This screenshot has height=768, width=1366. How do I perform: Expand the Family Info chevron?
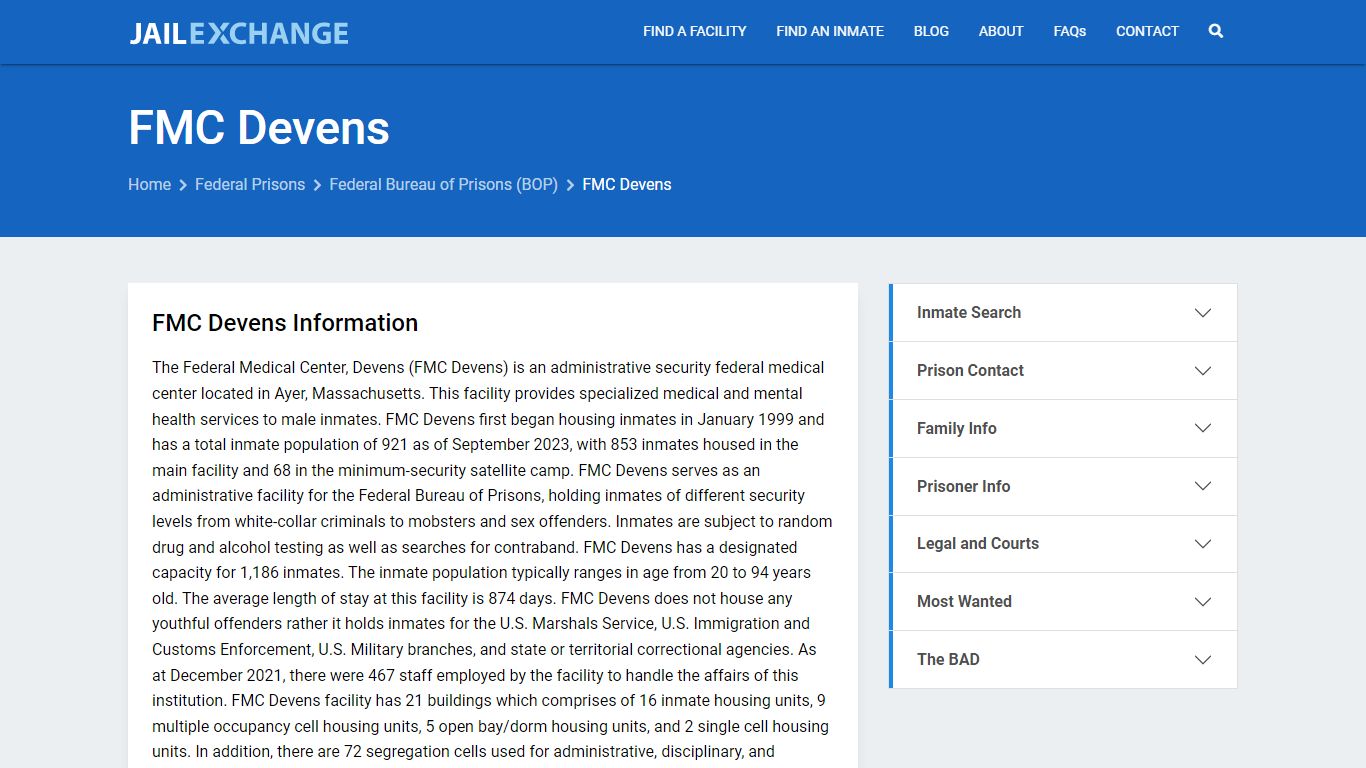[1203, 428]
